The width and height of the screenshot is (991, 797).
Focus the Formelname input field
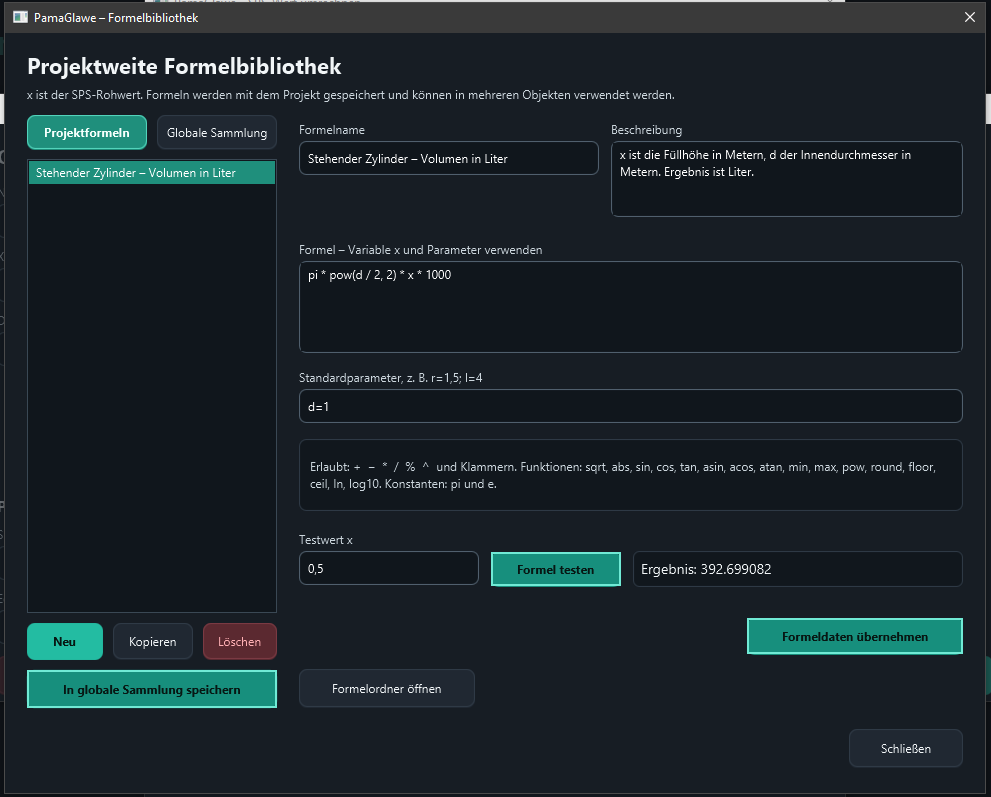449,158
